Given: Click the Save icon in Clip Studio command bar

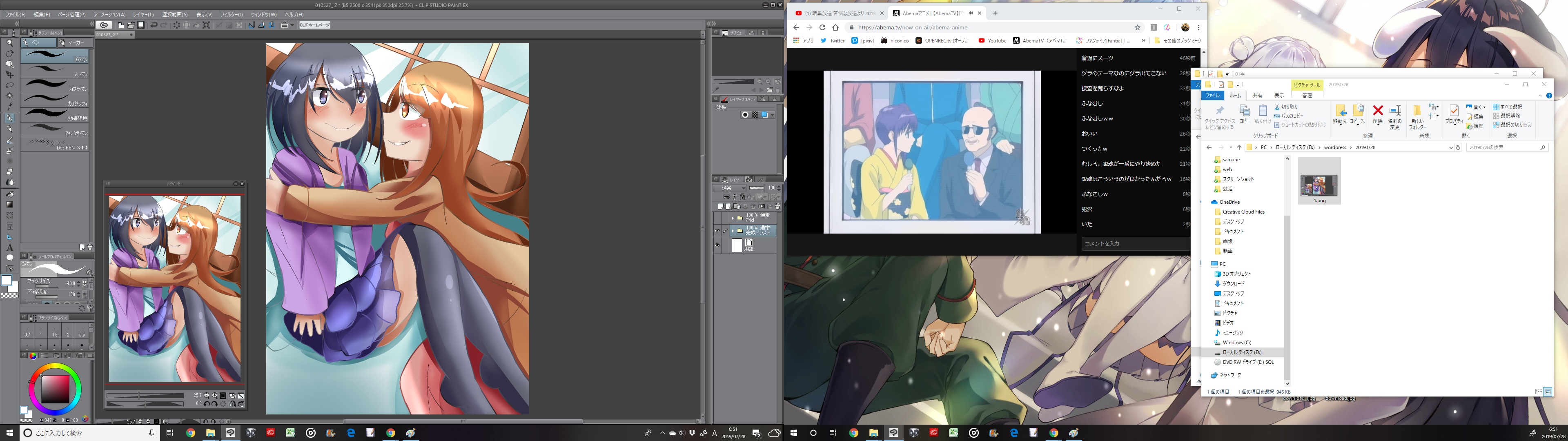Looking at the screenshot, I should tap(140, 25).
